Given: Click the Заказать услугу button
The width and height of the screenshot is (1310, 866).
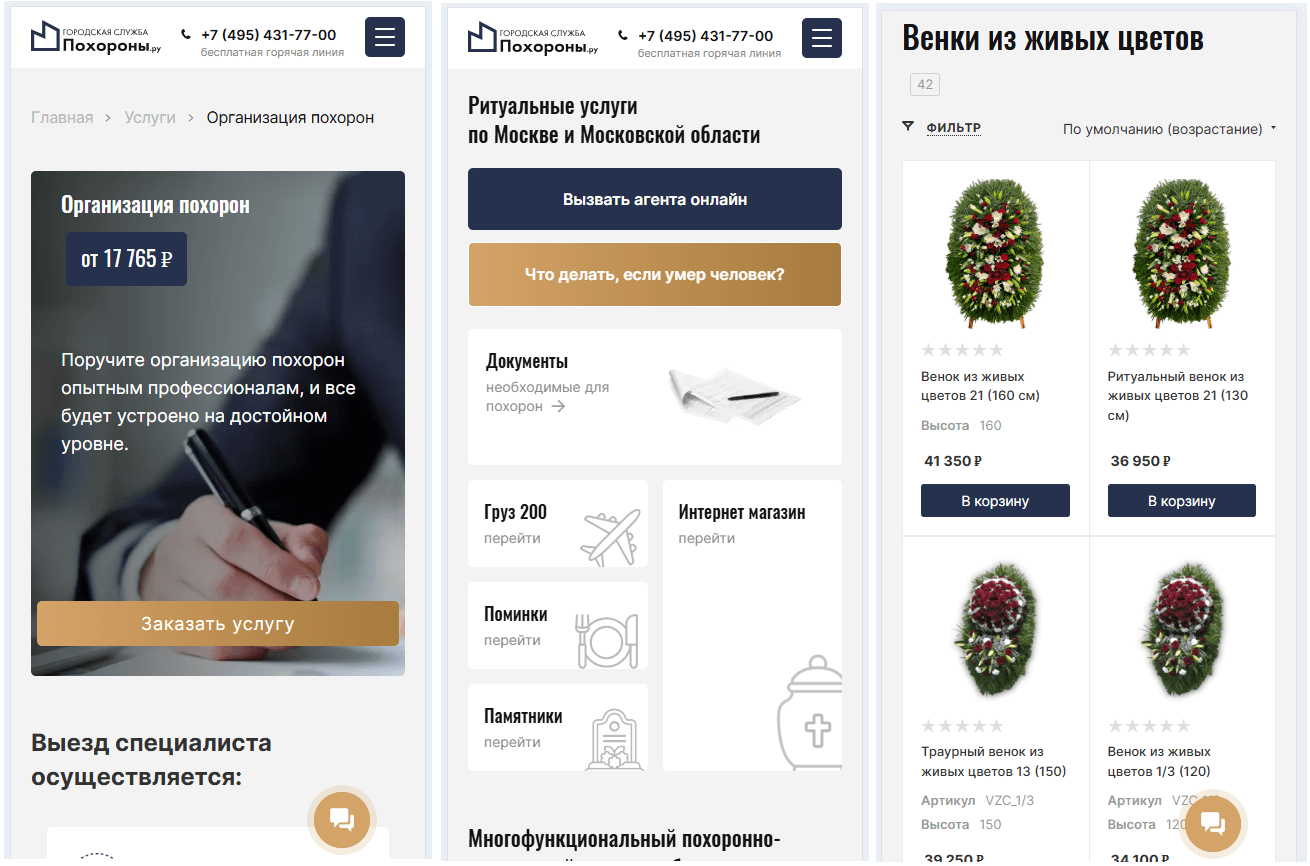Looking at the screenshot, I should pos(218,624).
